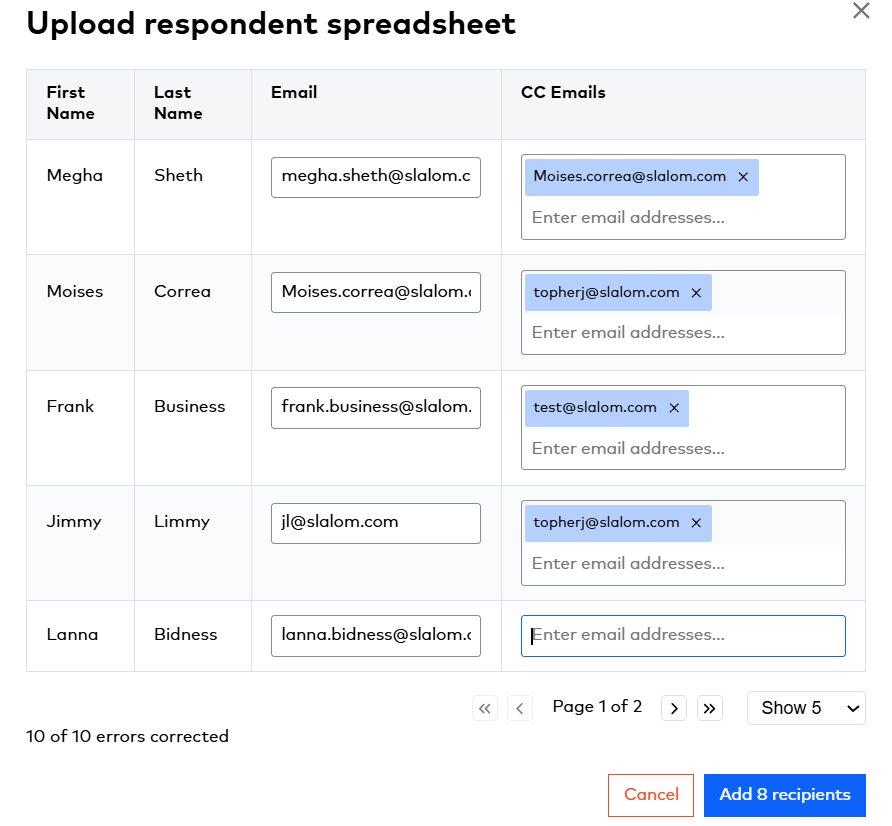This screenshot has height=826, width=892.
Task: Edit Lanna Bidness's email field
Action: click(x=375, y=635)
